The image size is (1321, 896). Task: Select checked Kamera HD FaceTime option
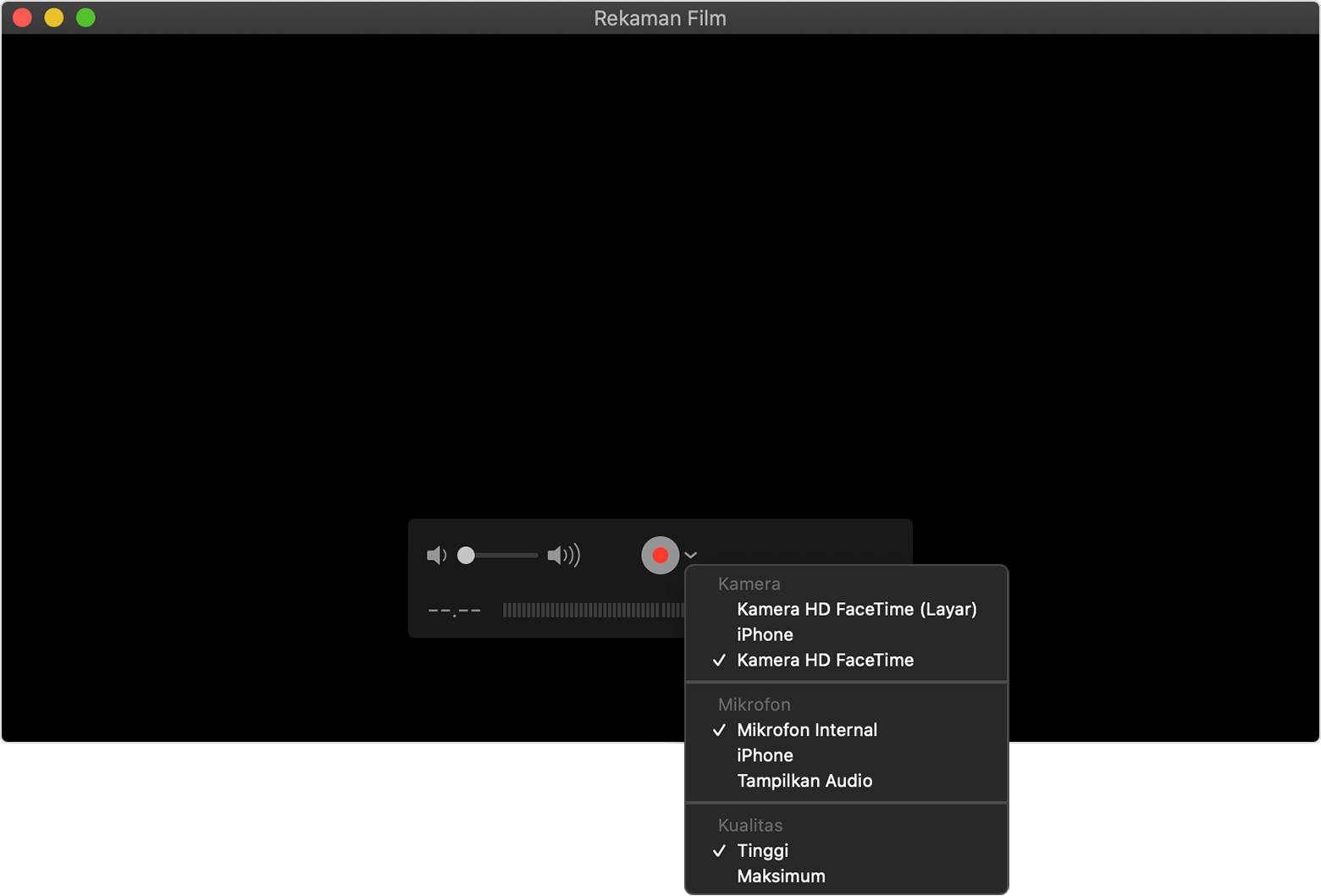[x=825, y=660]
